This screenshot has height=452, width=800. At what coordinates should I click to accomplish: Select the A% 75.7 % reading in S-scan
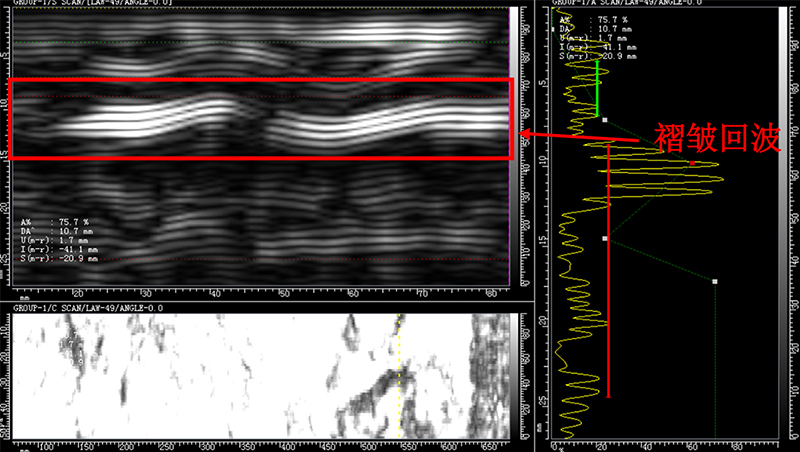55,222
